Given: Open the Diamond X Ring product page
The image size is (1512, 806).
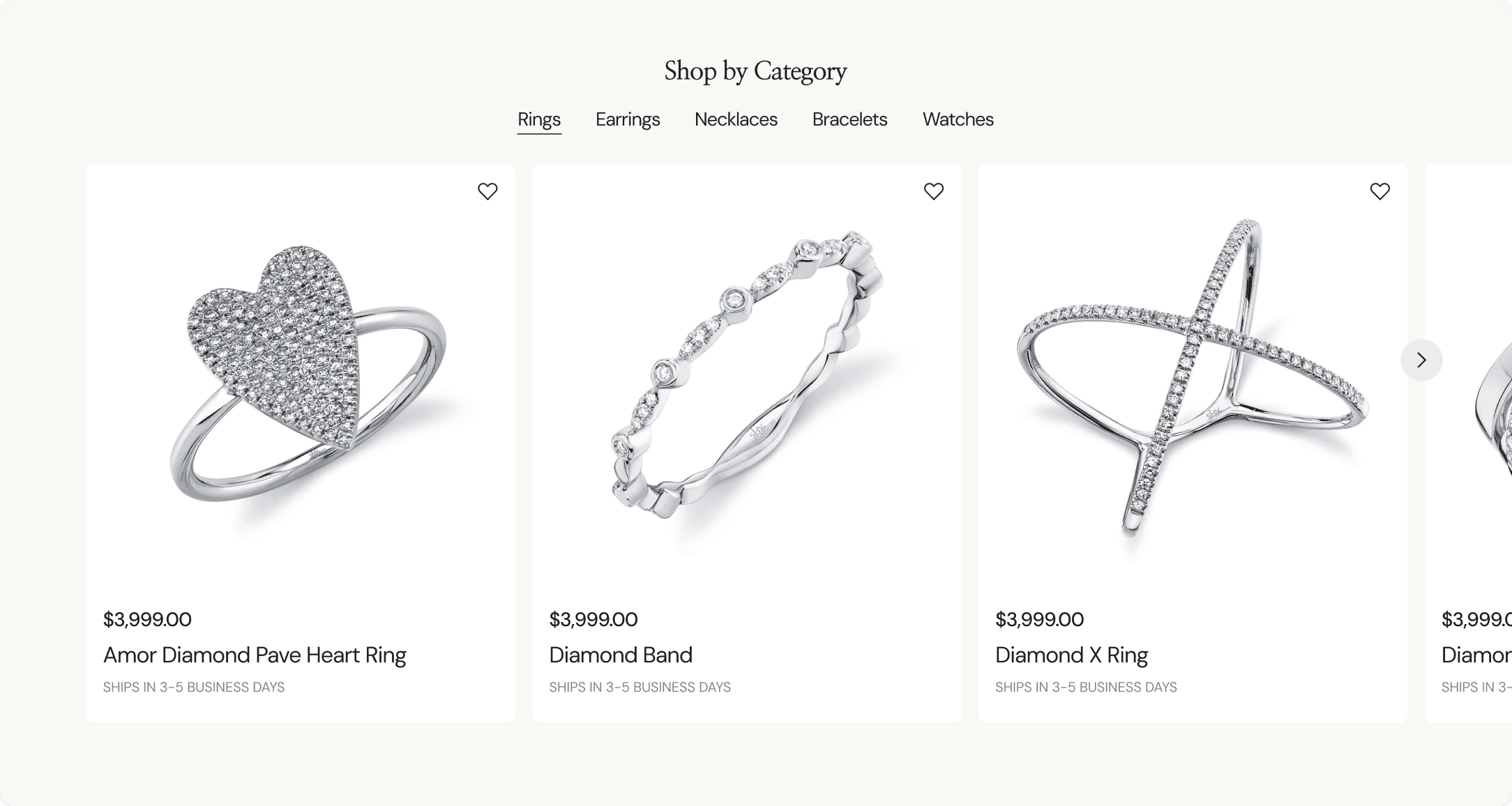Looking at the screenshot, I should pos(1071,655).
